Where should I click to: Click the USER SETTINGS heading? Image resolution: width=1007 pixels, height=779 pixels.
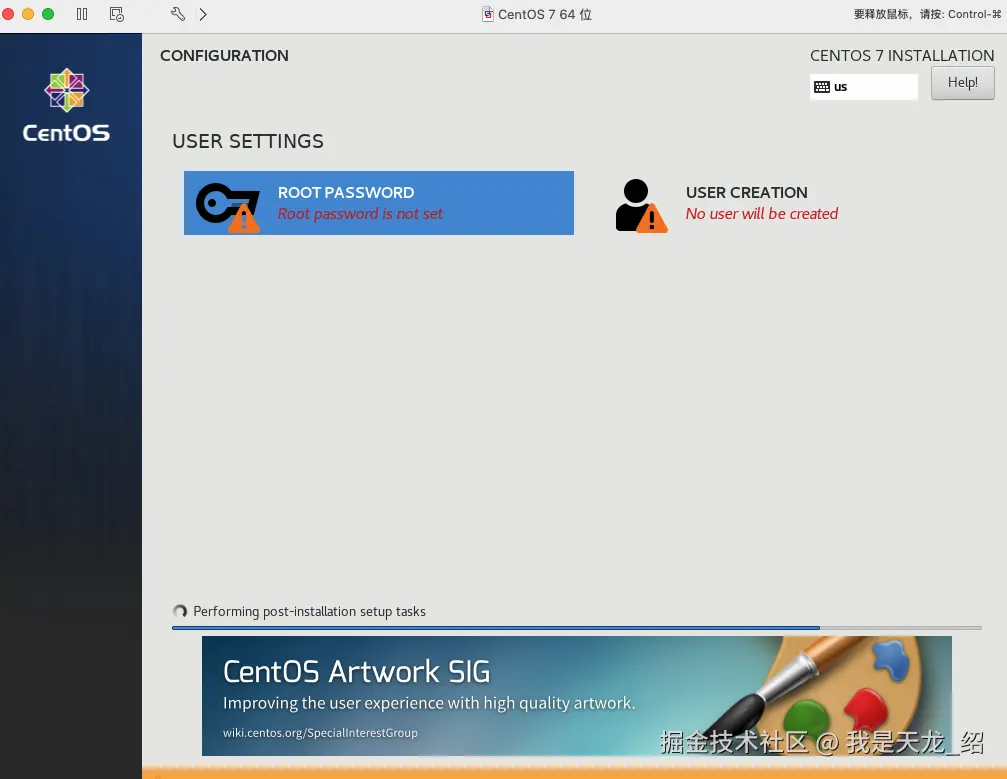248,141
